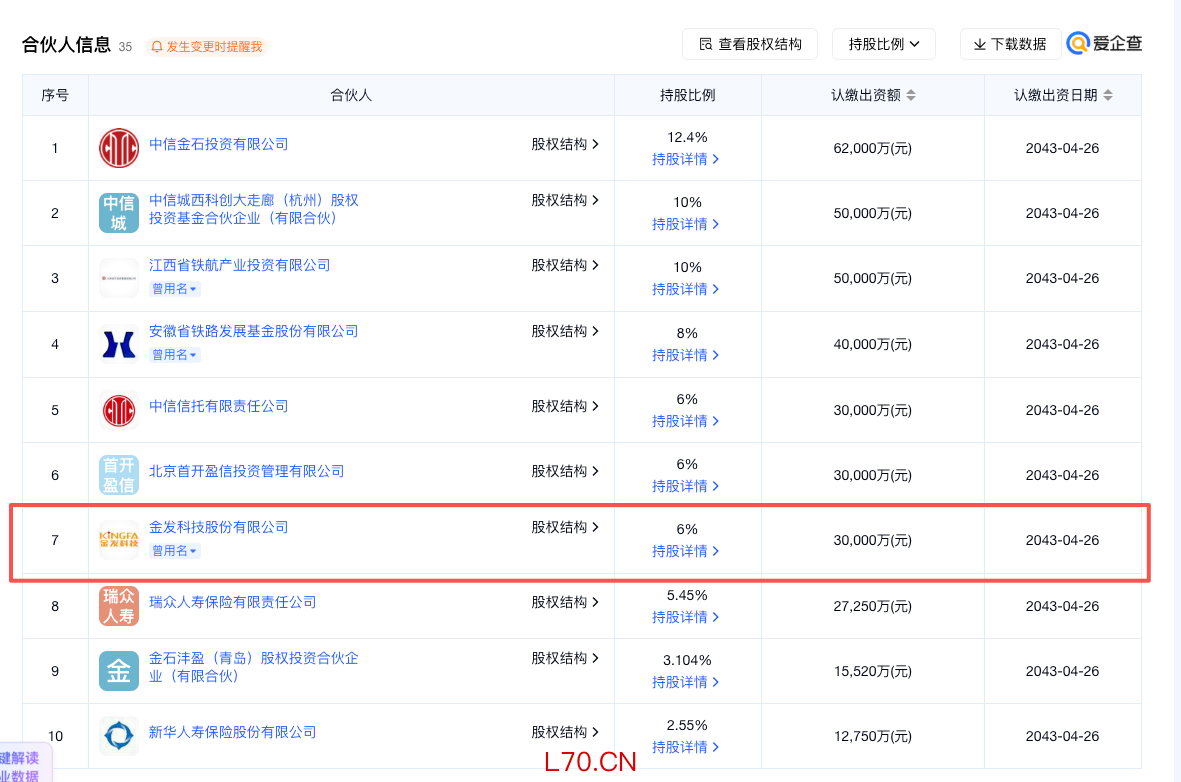The height and width of the screenshot is (782, 1181).
Task: Open 股权结构 for 中信城西科创大走廊 fund
Action: point(565,200)
